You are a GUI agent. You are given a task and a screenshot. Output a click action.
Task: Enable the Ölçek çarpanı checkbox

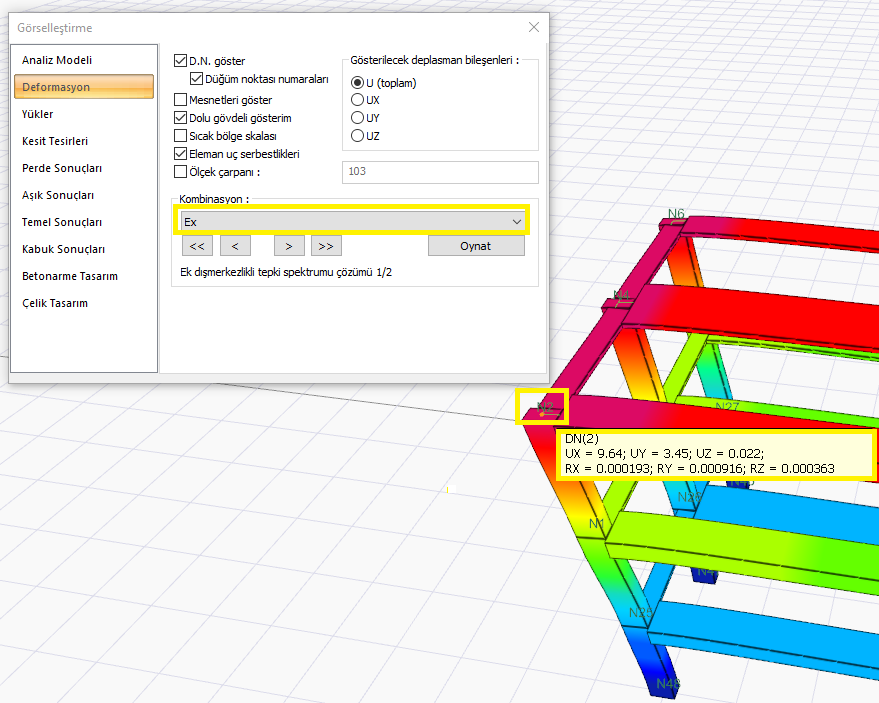[181, 171]
